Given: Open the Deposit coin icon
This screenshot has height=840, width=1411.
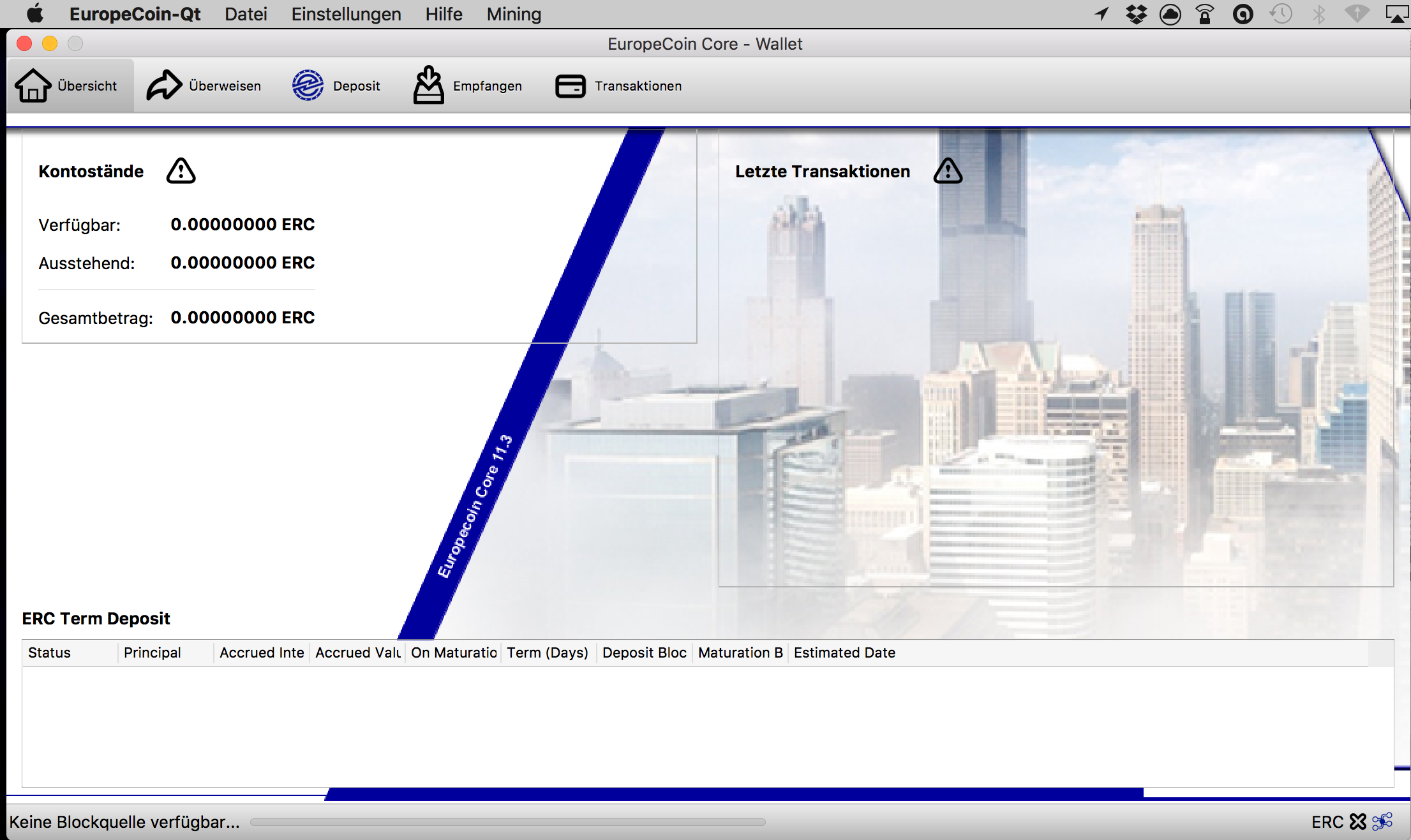Looking at the screenshot, I should point(308,85).
